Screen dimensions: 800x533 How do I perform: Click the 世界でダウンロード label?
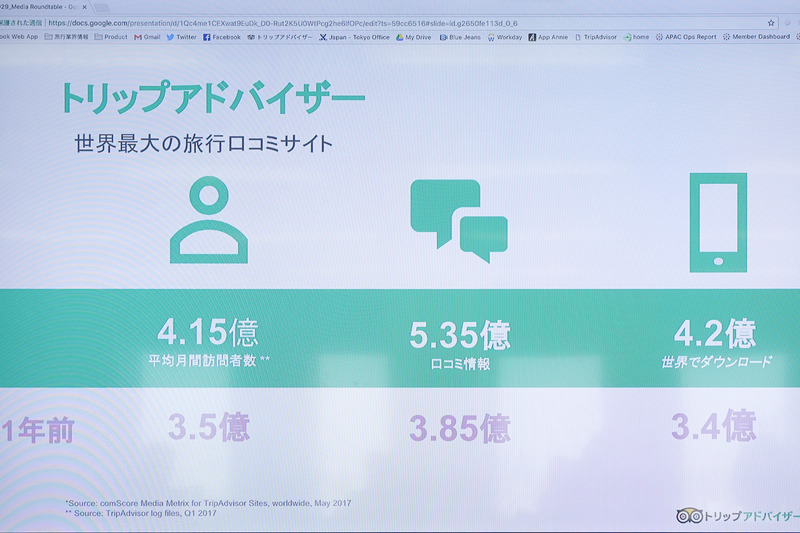point(716,362)
